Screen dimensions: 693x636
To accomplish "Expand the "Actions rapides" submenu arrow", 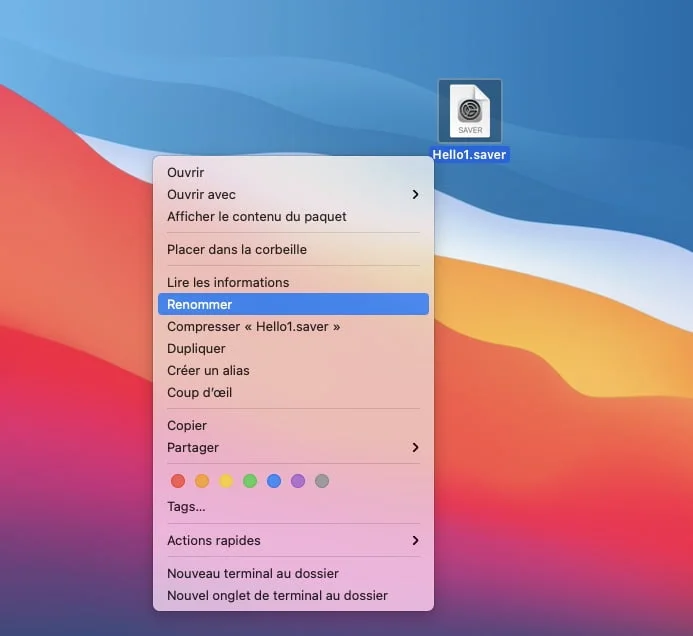I will click(415, 541).
